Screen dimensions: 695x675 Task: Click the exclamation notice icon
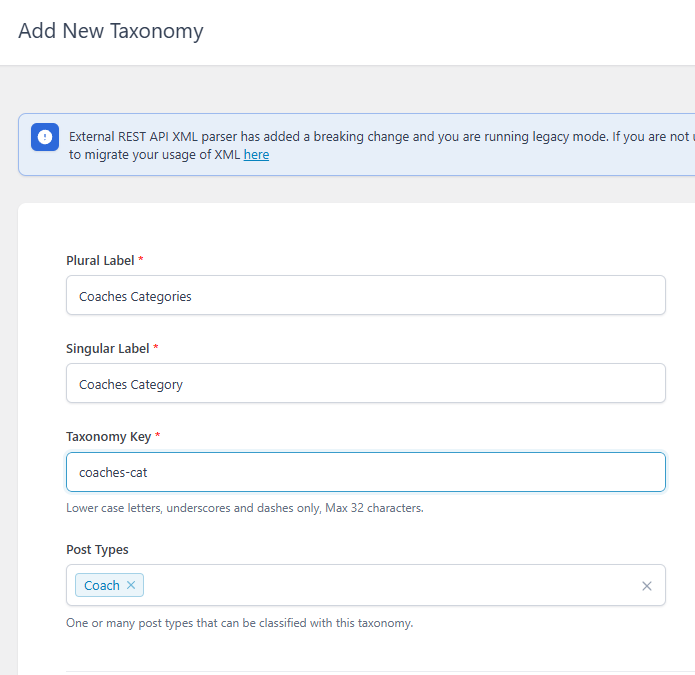pyautogui.click(x=45, y=137)
